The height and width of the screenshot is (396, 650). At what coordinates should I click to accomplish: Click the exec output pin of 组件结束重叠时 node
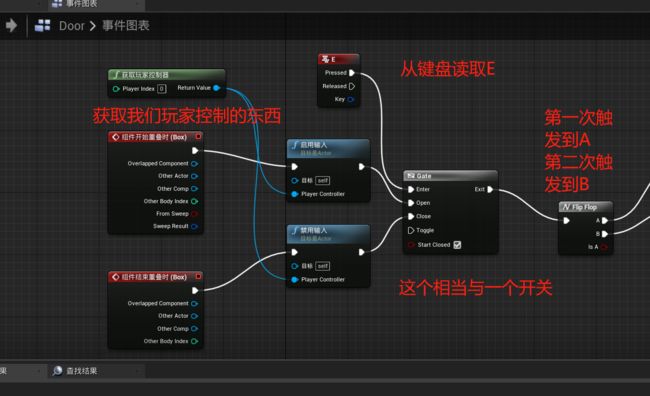pos(195,290)
